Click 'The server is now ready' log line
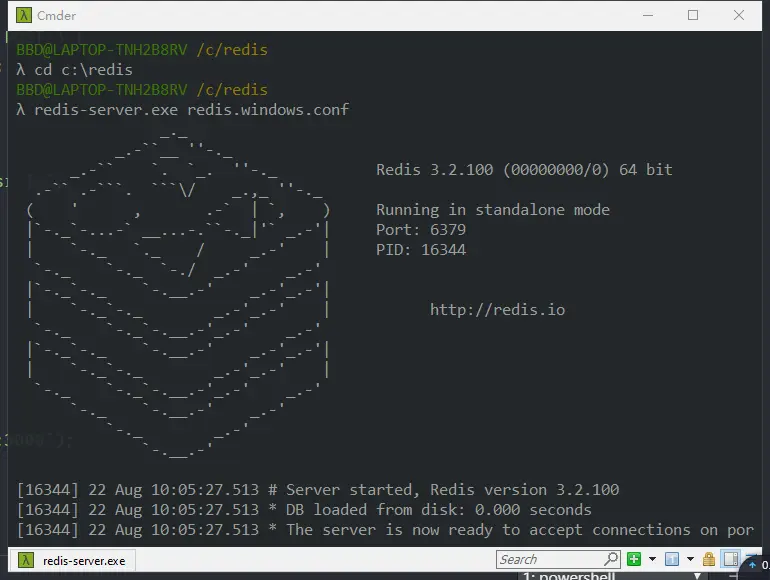 (385, 530)
